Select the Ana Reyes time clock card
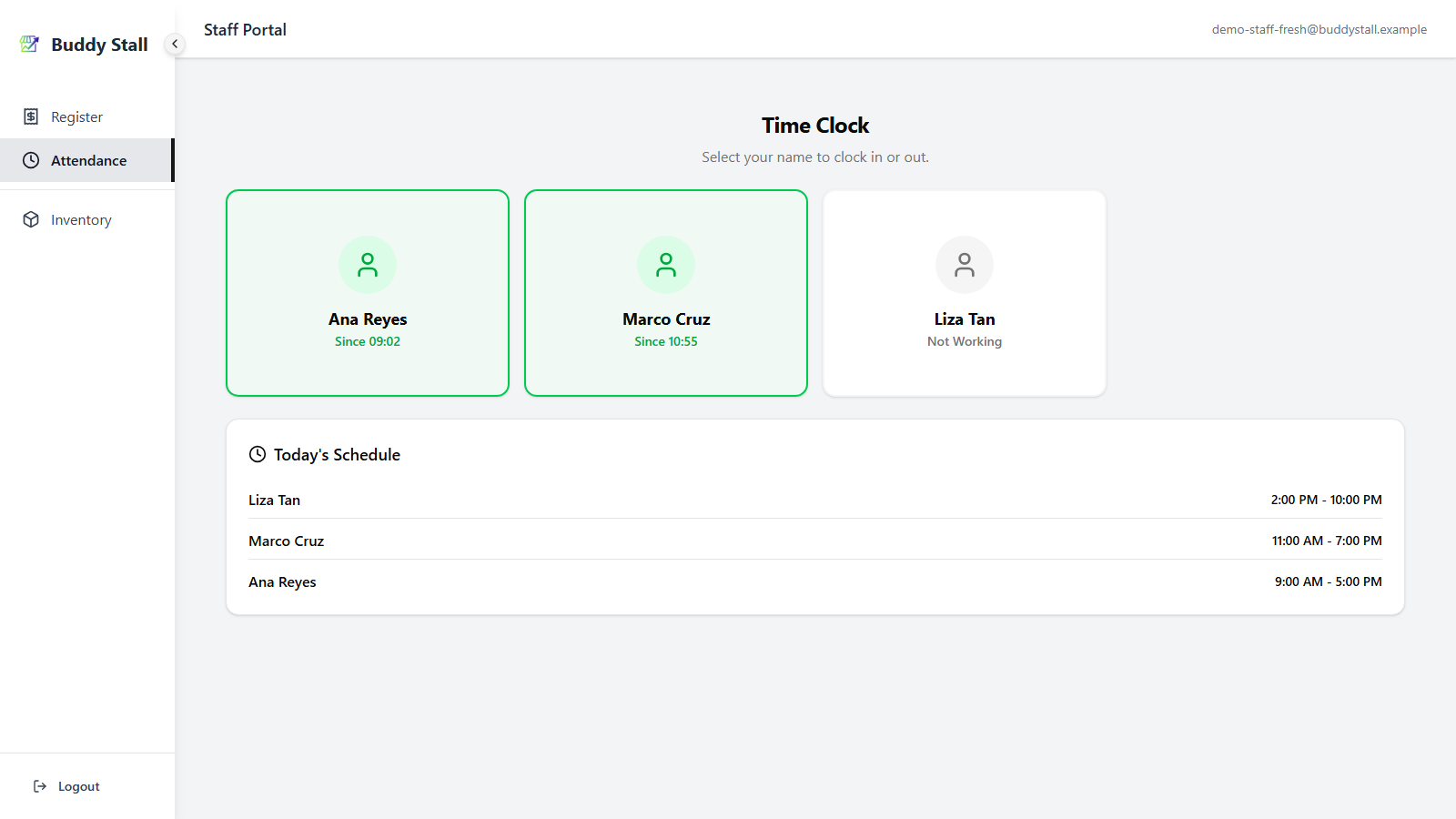The image size is (1456, 819). (x=368, y=293)
